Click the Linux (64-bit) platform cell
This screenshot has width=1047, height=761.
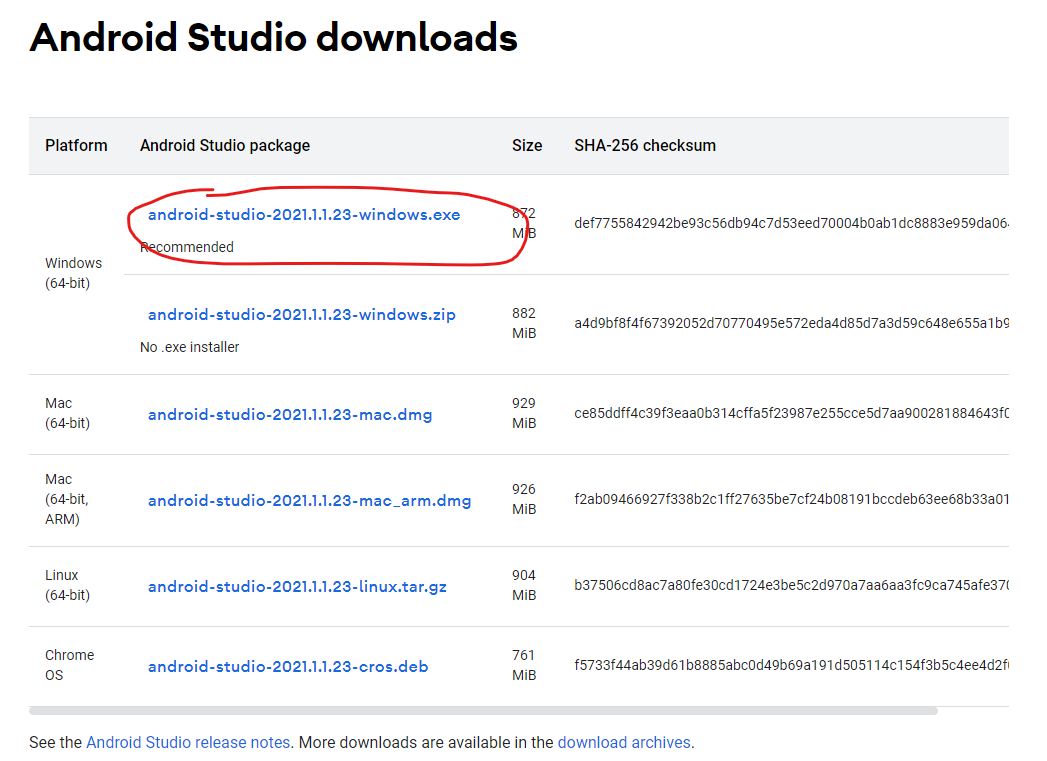(x=67, y=585)
